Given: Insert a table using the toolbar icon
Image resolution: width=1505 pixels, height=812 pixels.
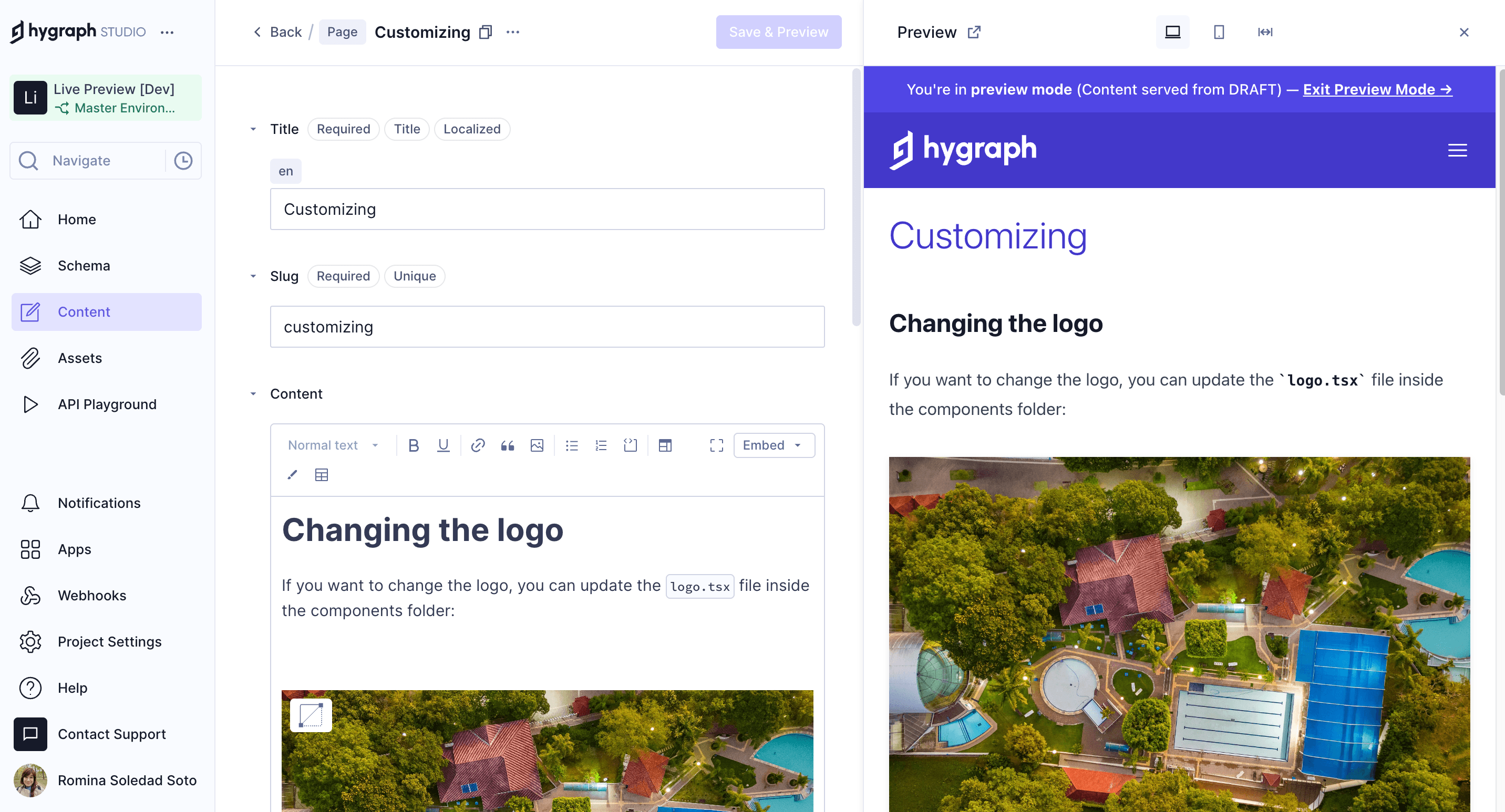Looking at the screenshot, I should pyautogui.click(x=321, y=475).
